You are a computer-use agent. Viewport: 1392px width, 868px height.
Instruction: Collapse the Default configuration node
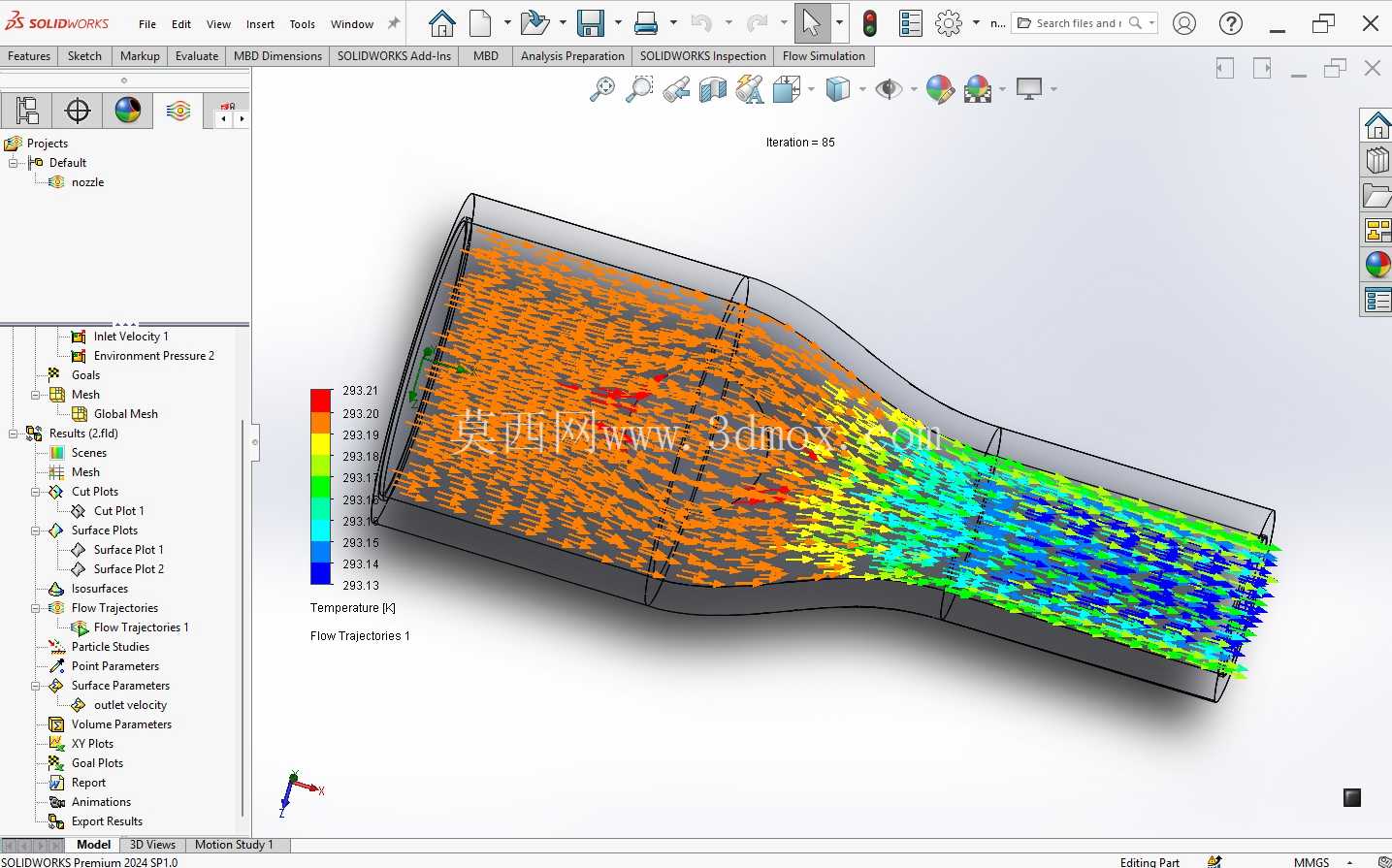[14, 163]
